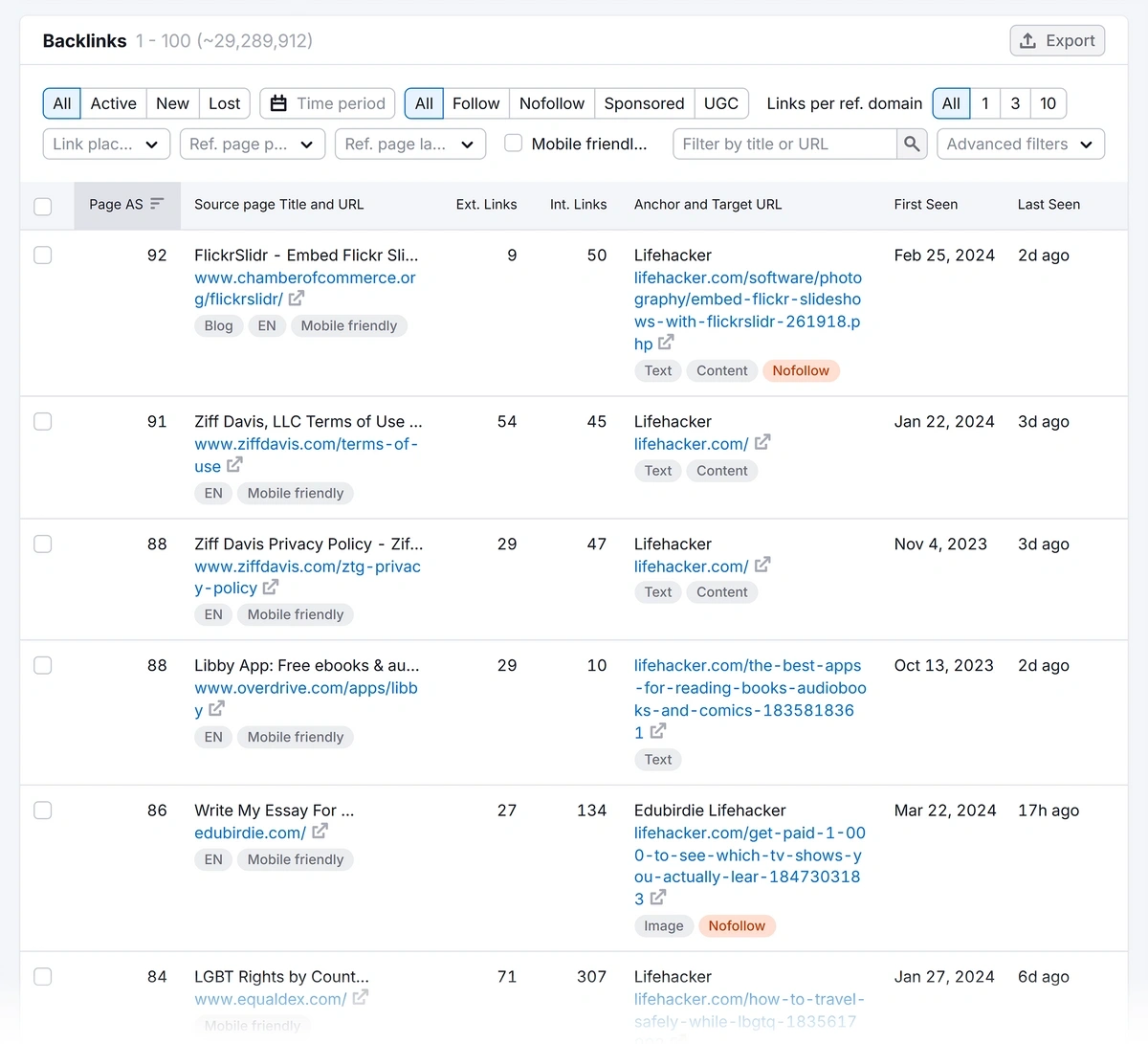
Task: Select the Active backlinks tab
Action: pos(114,103)
